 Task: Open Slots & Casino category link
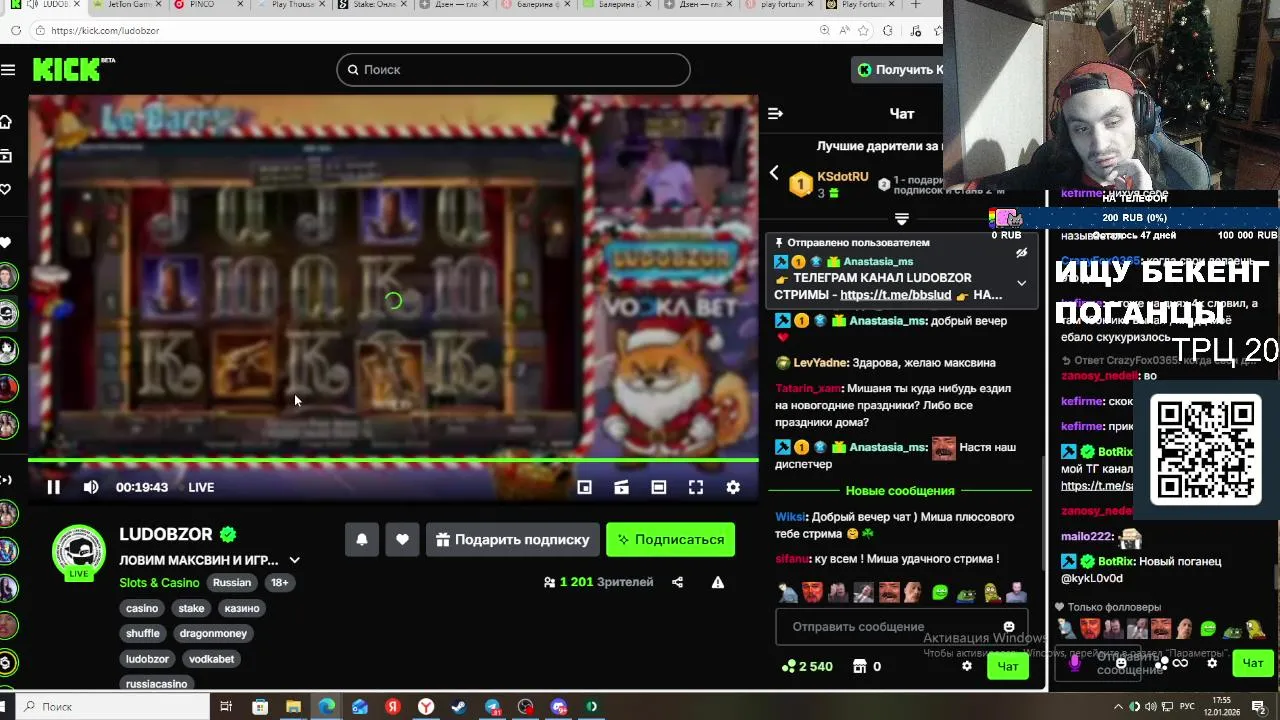point(159,583)
